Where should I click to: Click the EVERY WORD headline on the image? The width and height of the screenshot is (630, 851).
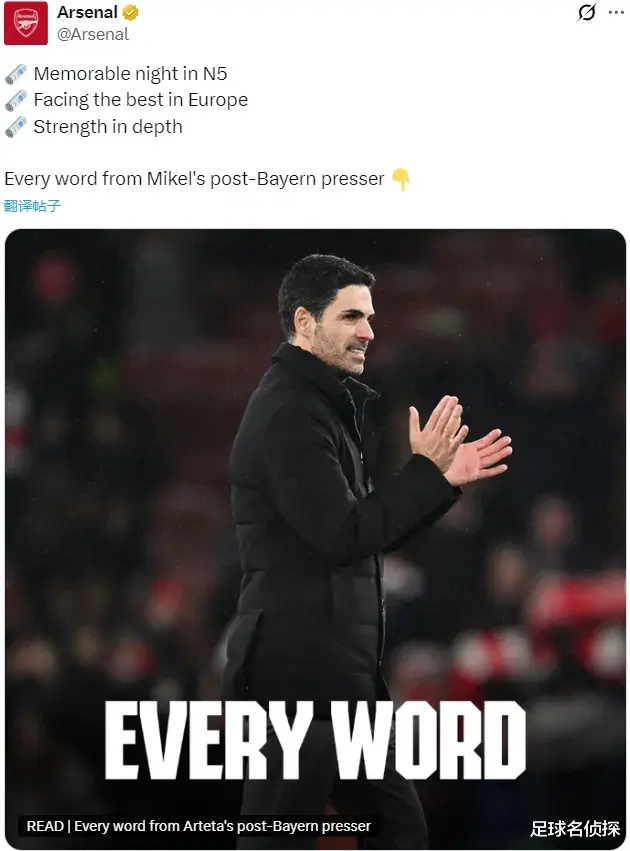point(315,740)
